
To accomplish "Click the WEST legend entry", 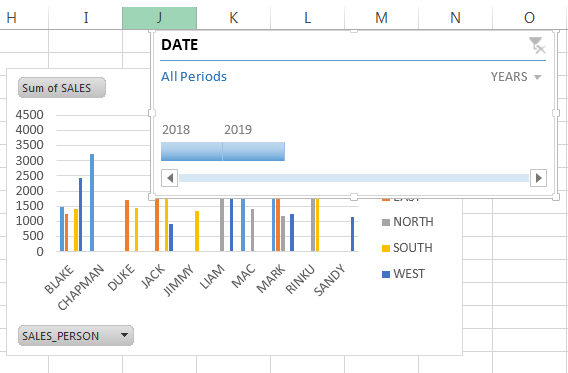I will pyautogui.click(x=404, y=274).
